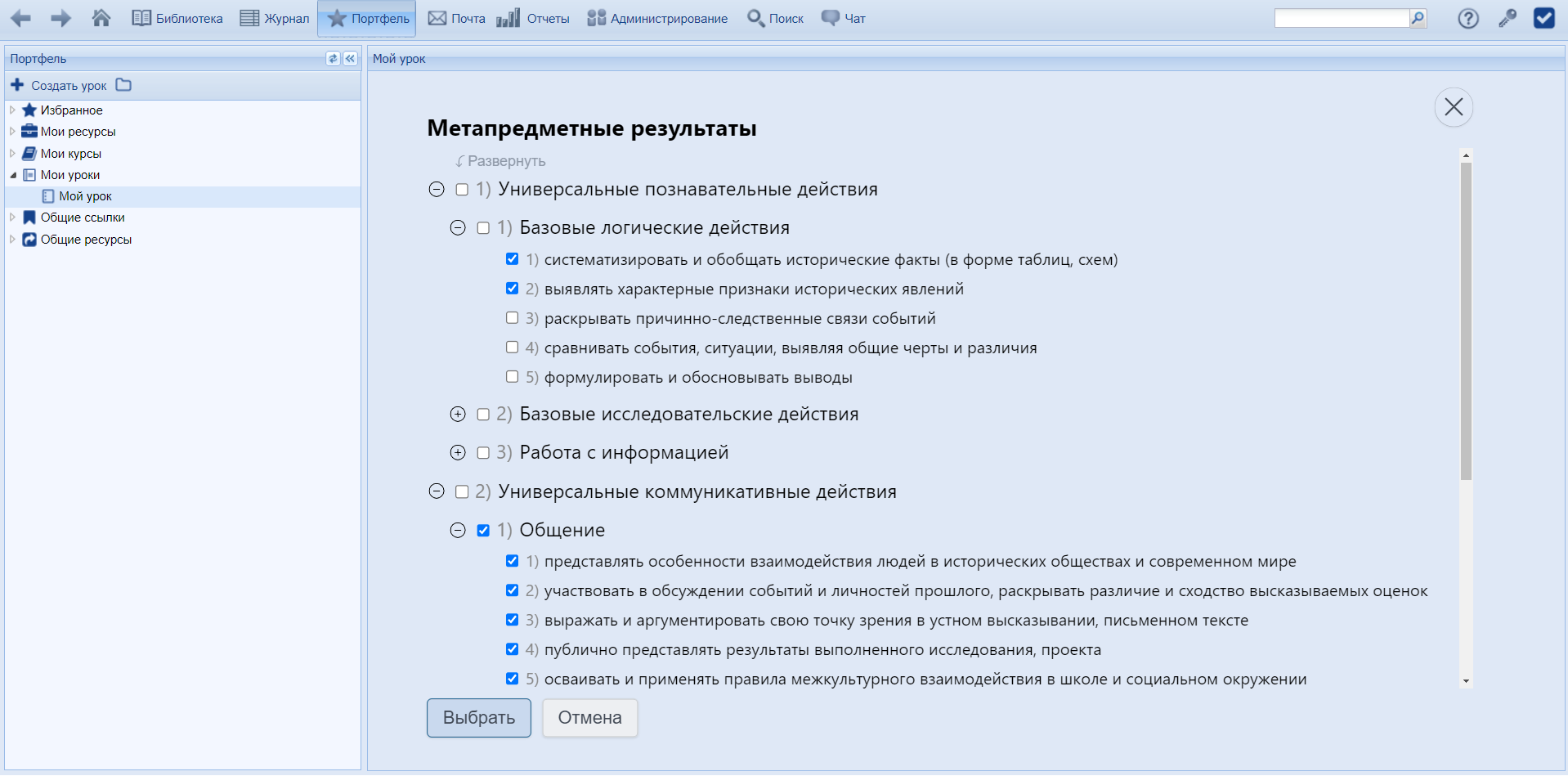
Task: Uncheck осваивать правила межкультурного взаимодействия
Action: click(512, 679)
